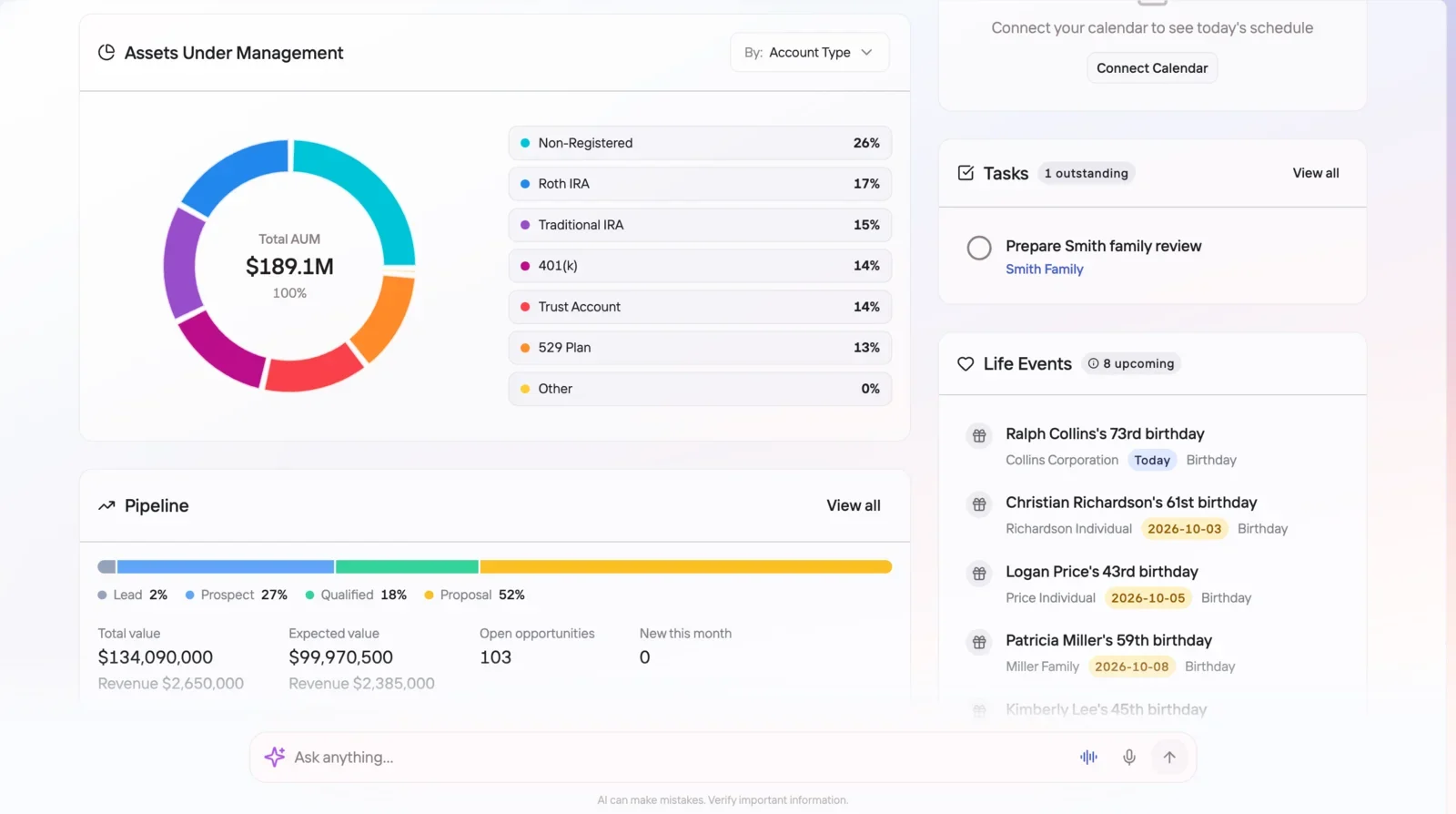This screenshot has height=814, width=1456.
Task: Open Ralph Collins's 73rd birthday event
Action: coord(1105,434)
